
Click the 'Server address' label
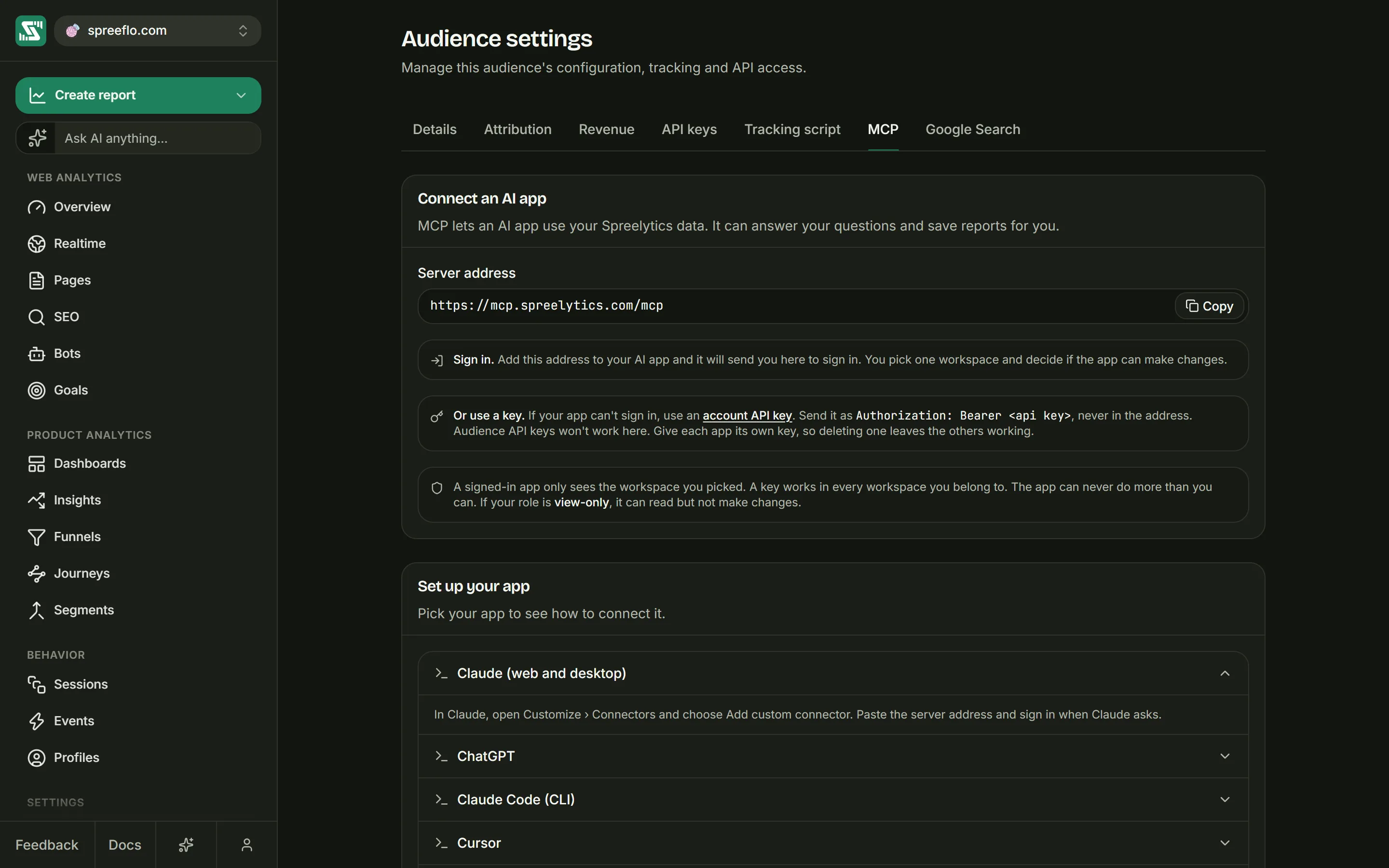pos(467,273)
